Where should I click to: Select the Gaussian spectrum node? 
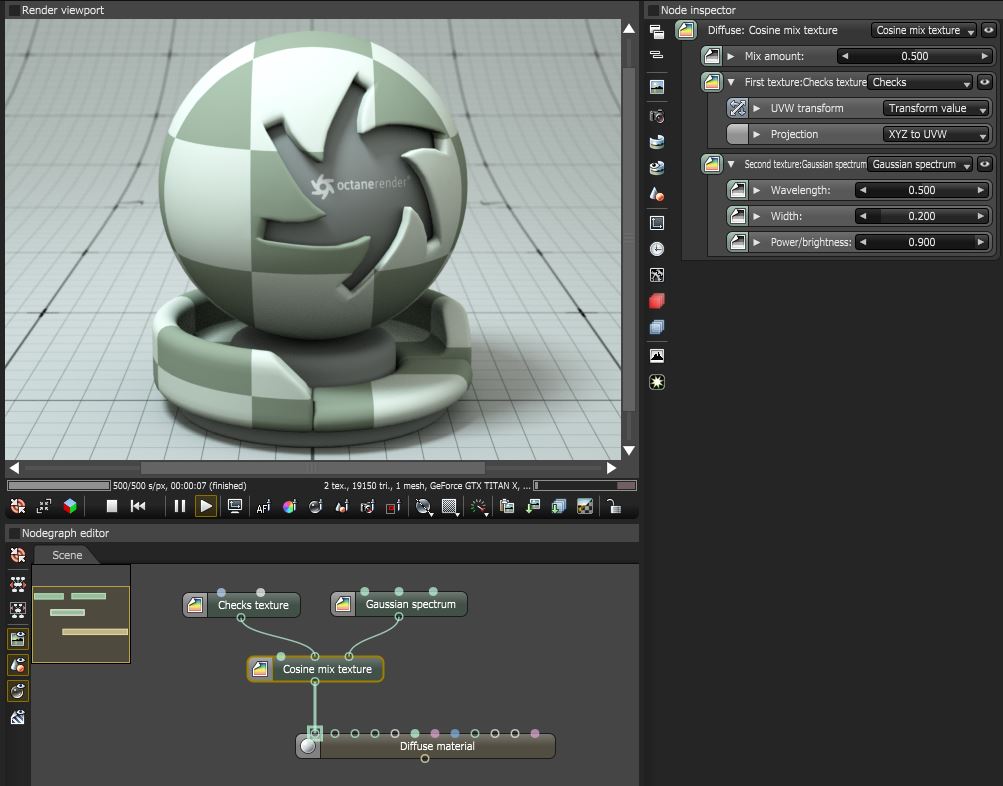410,604
